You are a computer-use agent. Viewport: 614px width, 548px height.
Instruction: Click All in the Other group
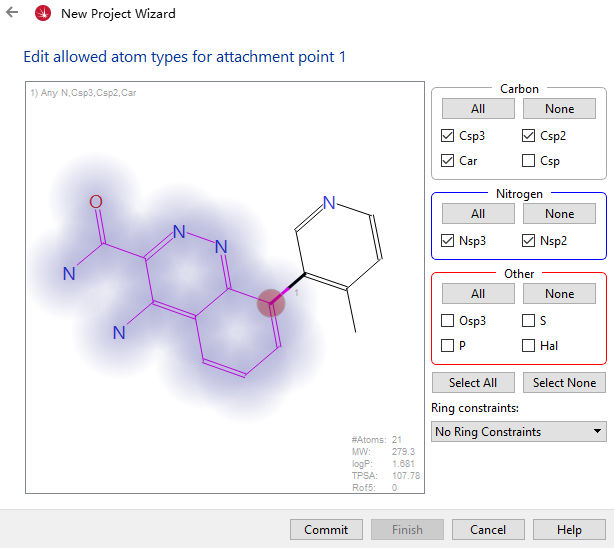(478, 293)
